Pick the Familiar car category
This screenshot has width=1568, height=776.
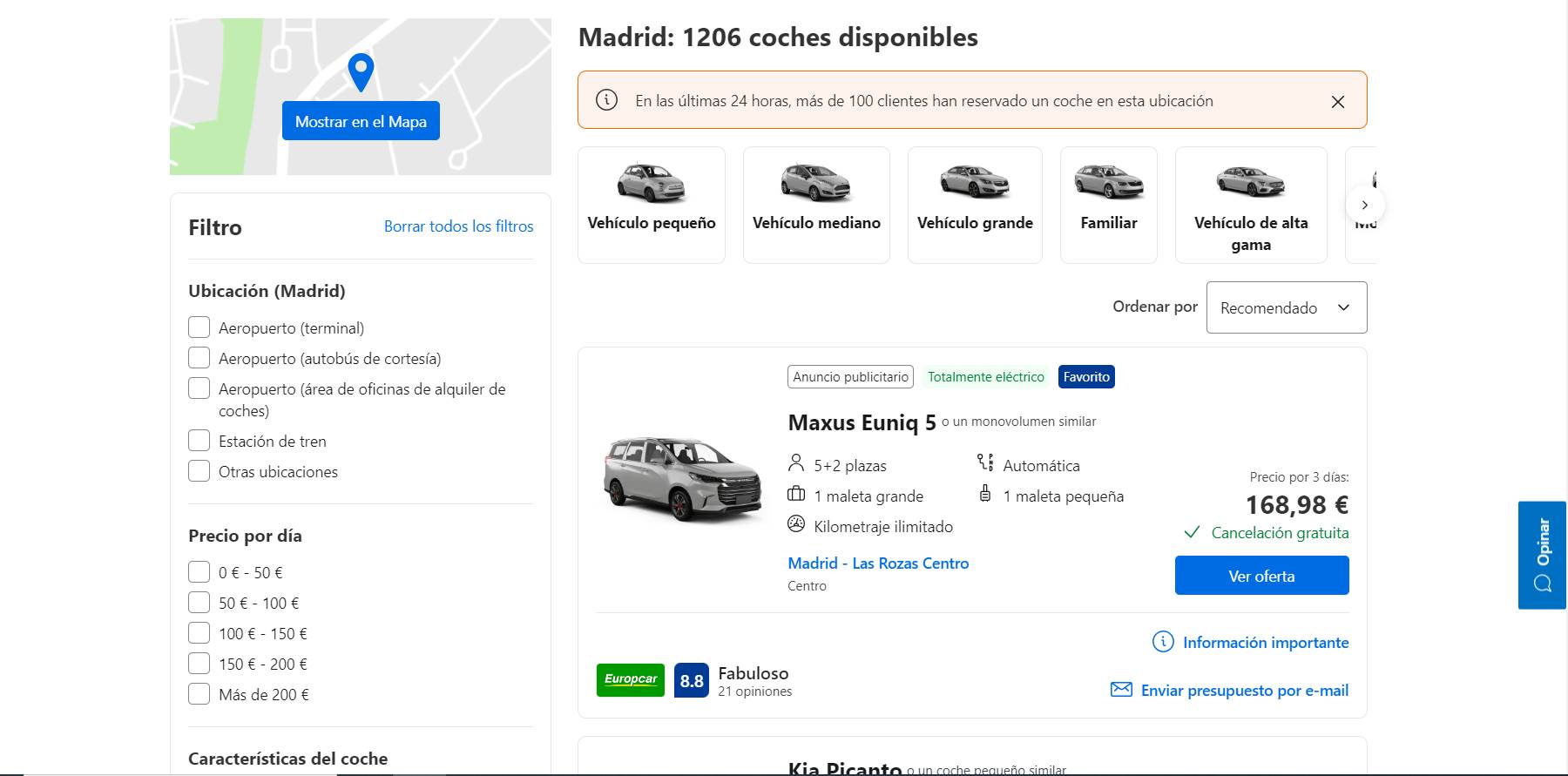pyautogui.click(x=1108, y=206)
